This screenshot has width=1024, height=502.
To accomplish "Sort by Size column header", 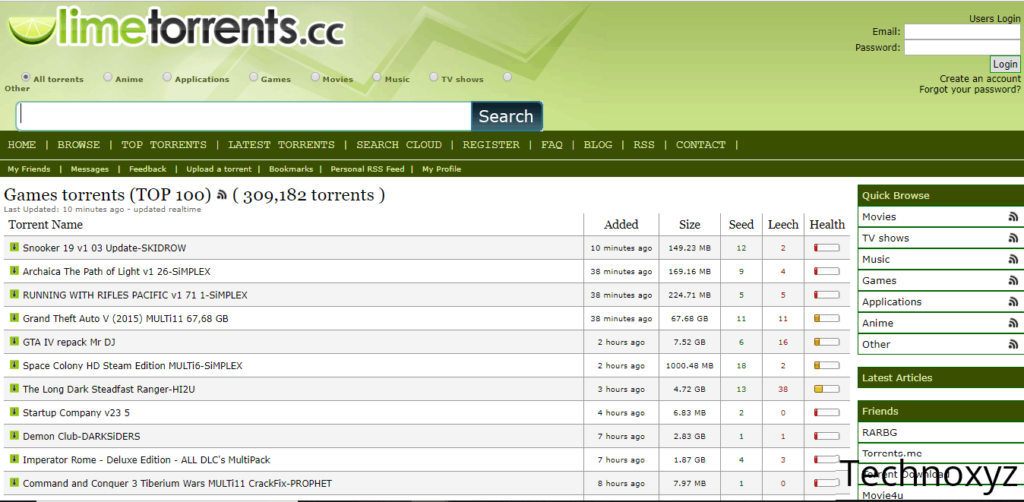I will click(x=690, y=225).
